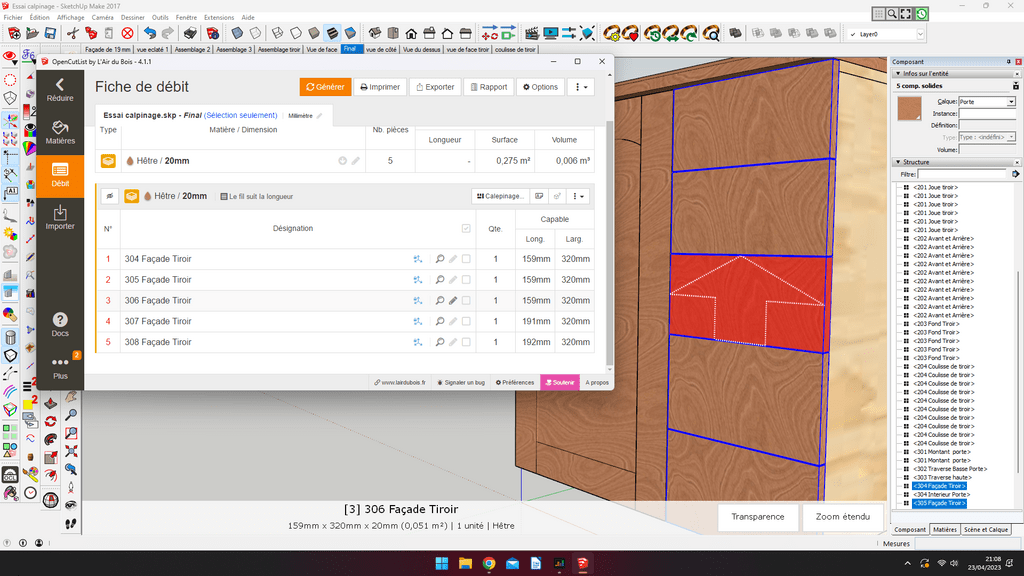
Task: Click the entity material color swatch
Action: tap(909, 108)
